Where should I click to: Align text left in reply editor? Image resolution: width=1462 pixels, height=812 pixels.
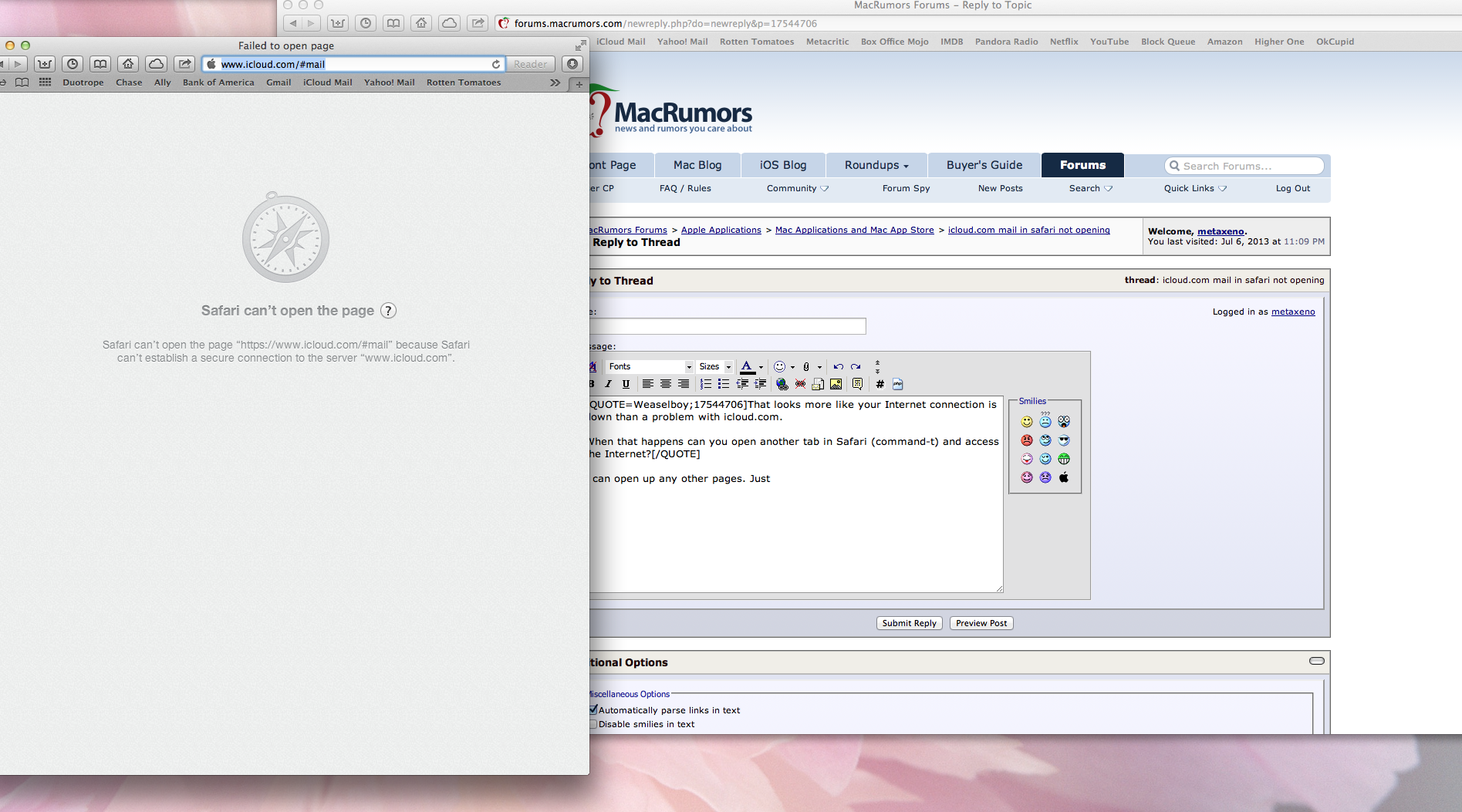coord(648,384)
